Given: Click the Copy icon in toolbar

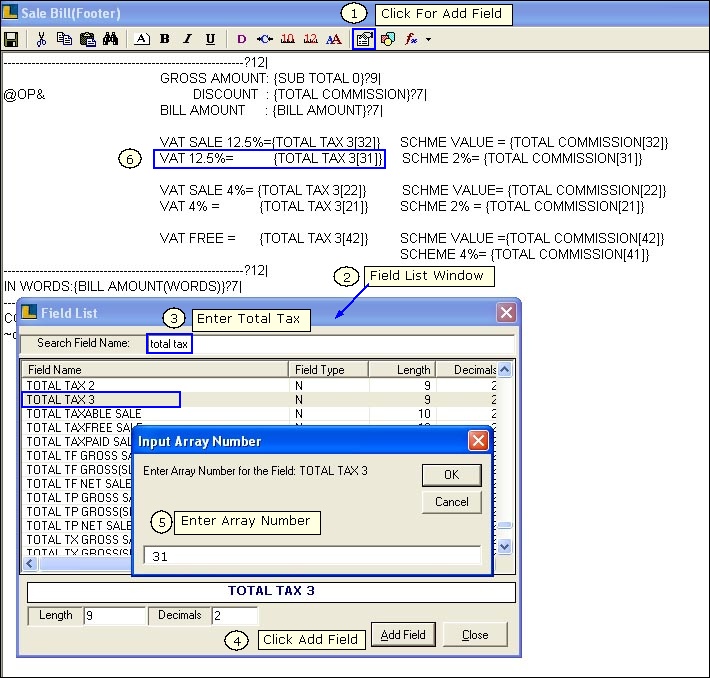Looking at the screenshot, I should (64, 39).
